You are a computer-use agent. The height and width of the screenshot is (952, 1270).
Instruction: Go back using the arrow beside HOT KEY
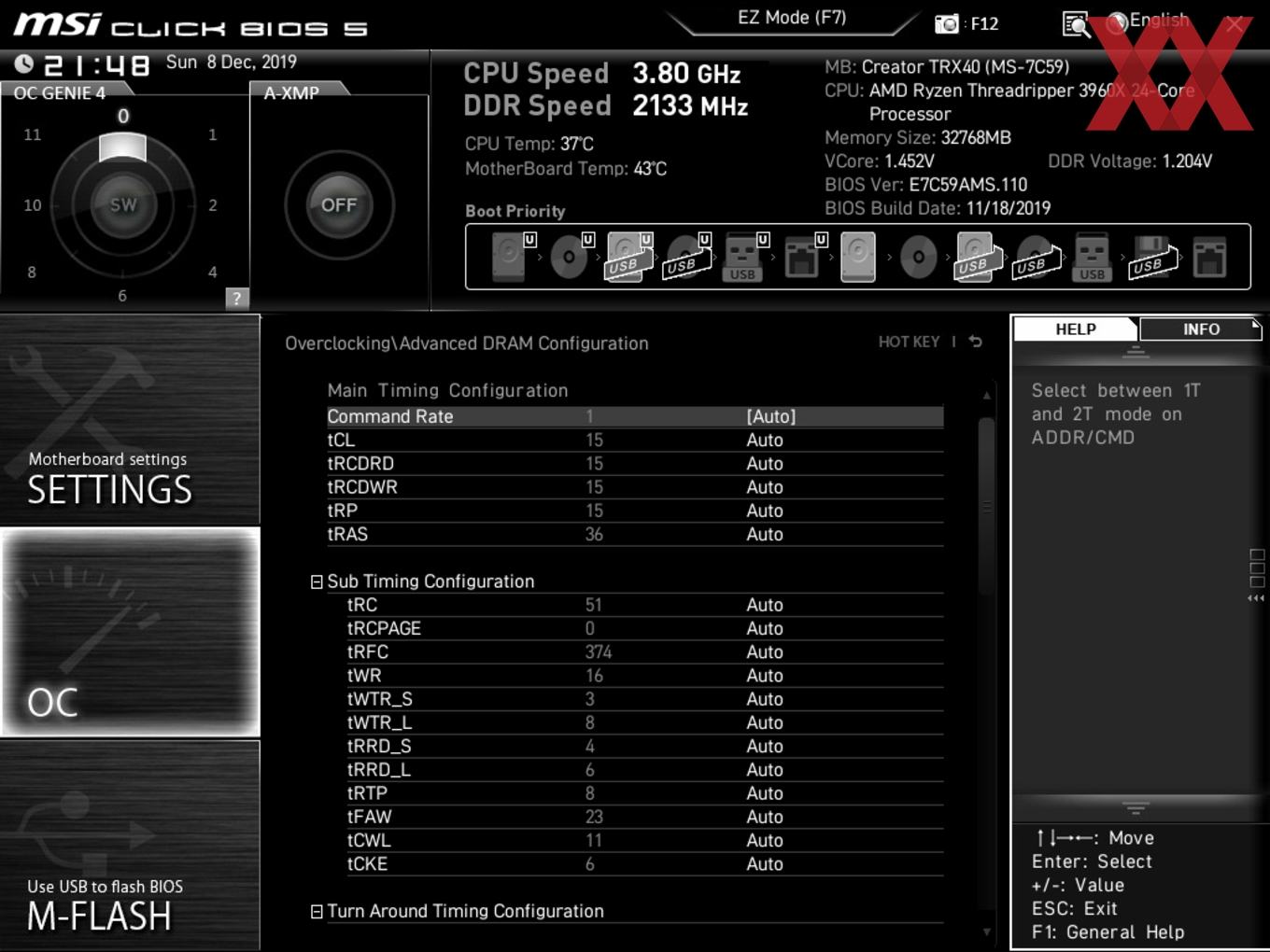coord(975,342)
